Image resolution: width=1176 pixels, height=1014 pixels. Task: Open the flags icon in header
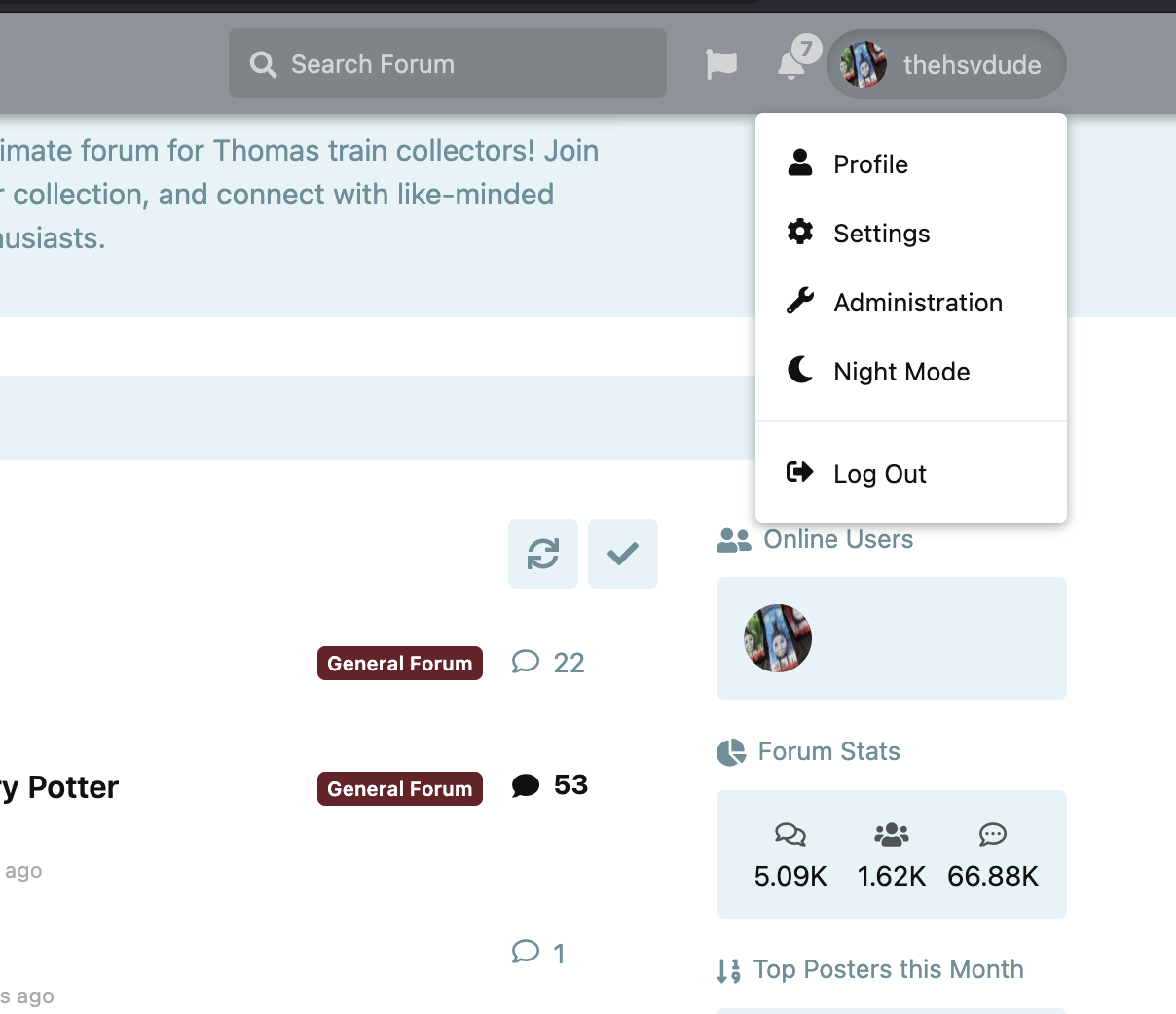click(x=721, y=65)
